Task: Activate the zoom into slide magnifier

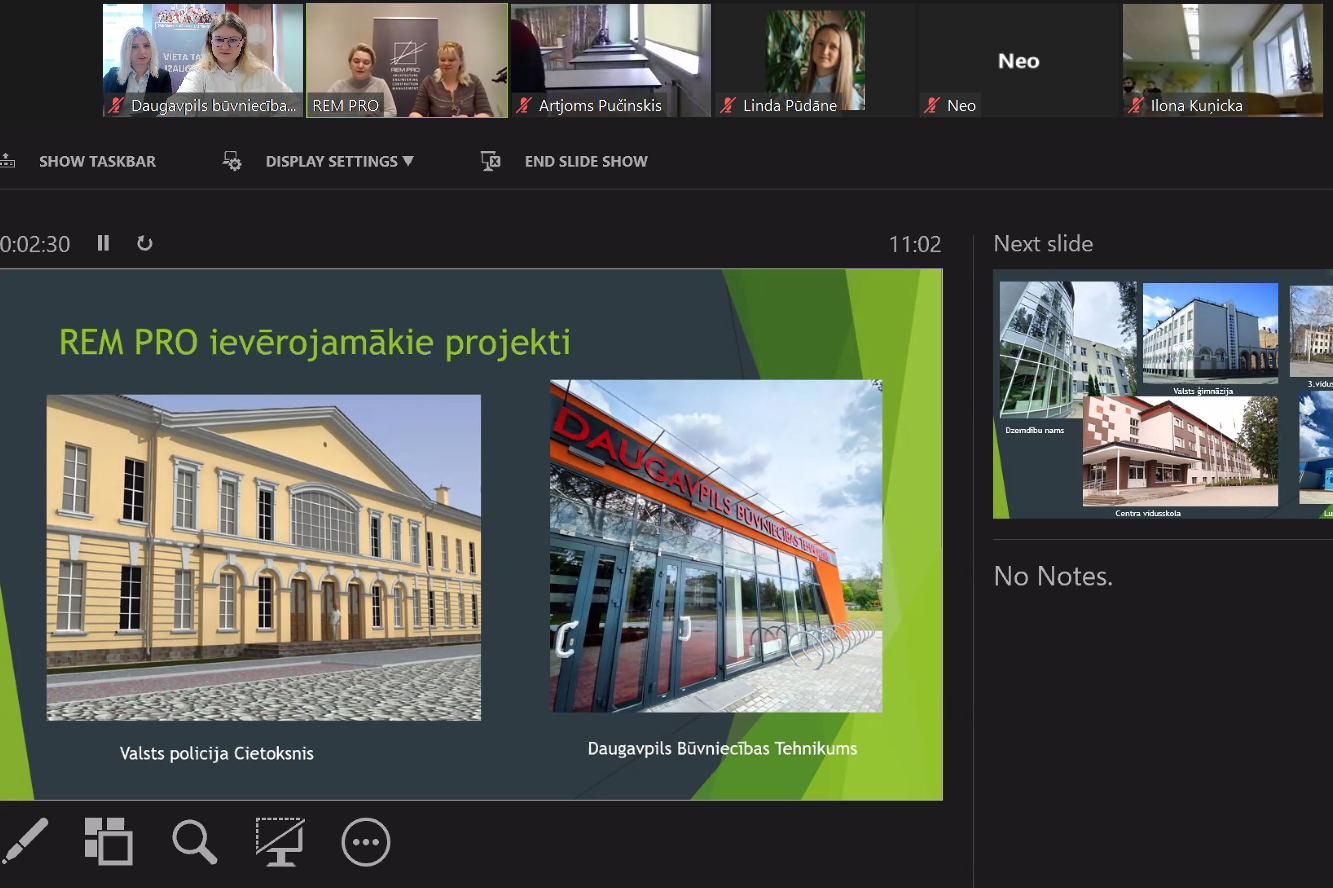Action: tap(194, 842)
